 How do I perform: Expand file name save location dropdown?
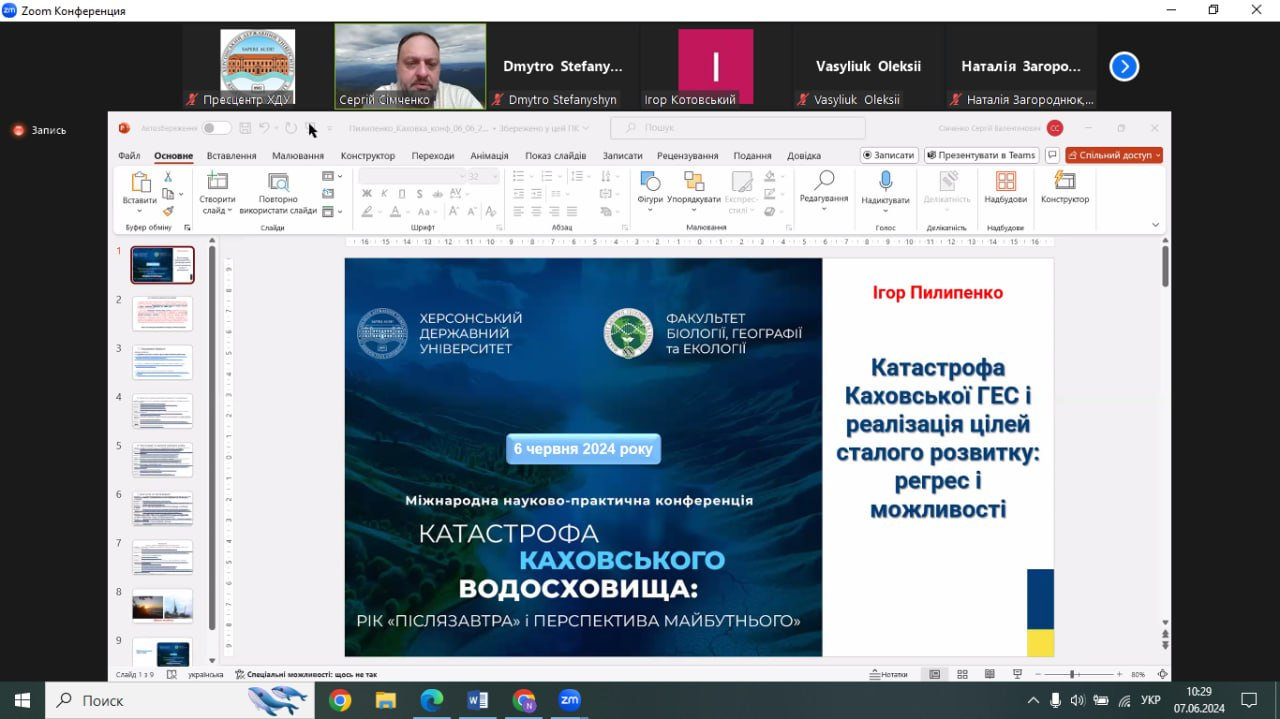pyautogui.click(x=586, y=128)
